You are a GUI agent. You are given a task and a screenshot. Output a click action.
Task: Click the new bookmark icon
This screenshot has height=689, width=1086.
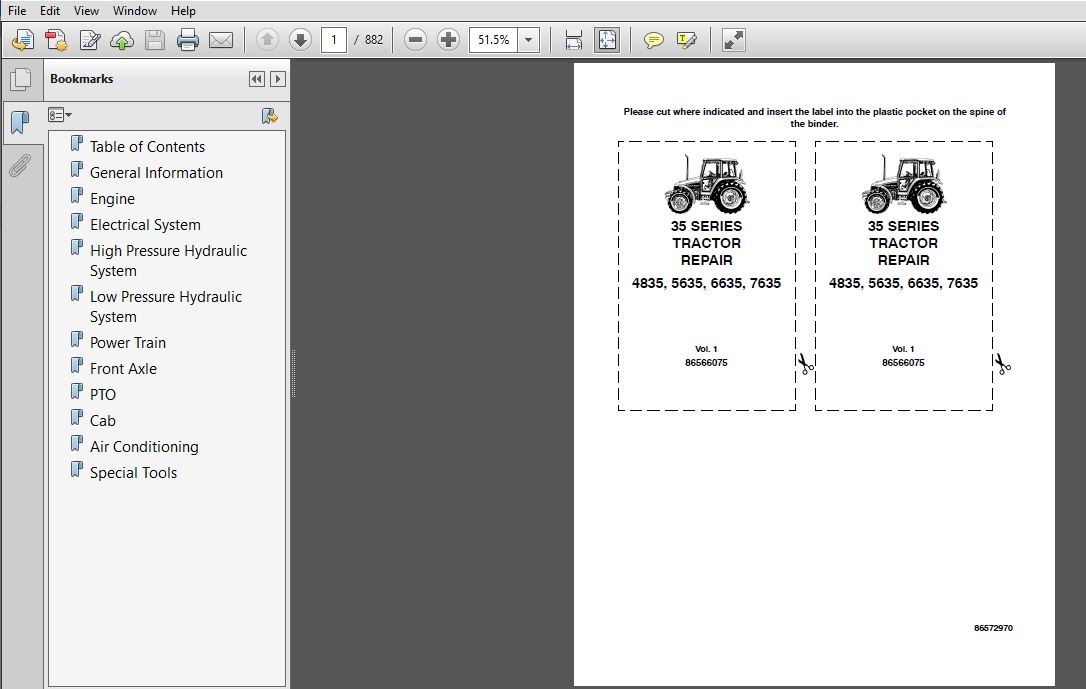pos(269,116)
